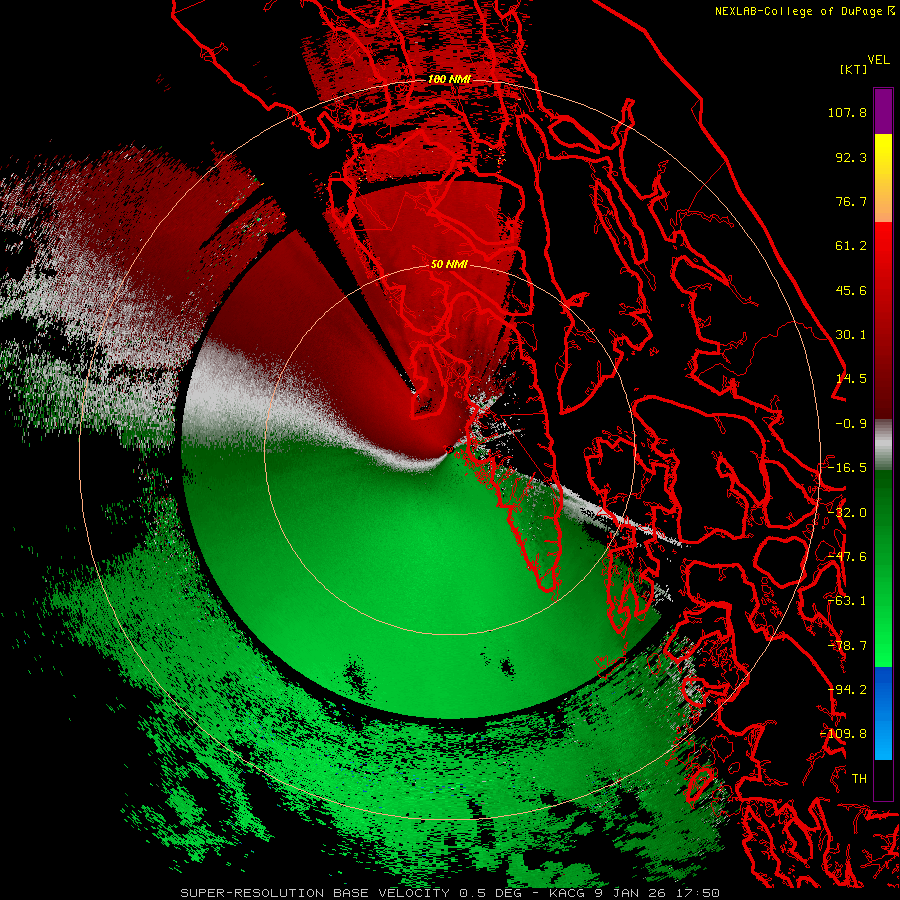The width and height of the screenshot is (900, 900).
Task: Click the [KT] units label
Action: [x=854, y=69]
